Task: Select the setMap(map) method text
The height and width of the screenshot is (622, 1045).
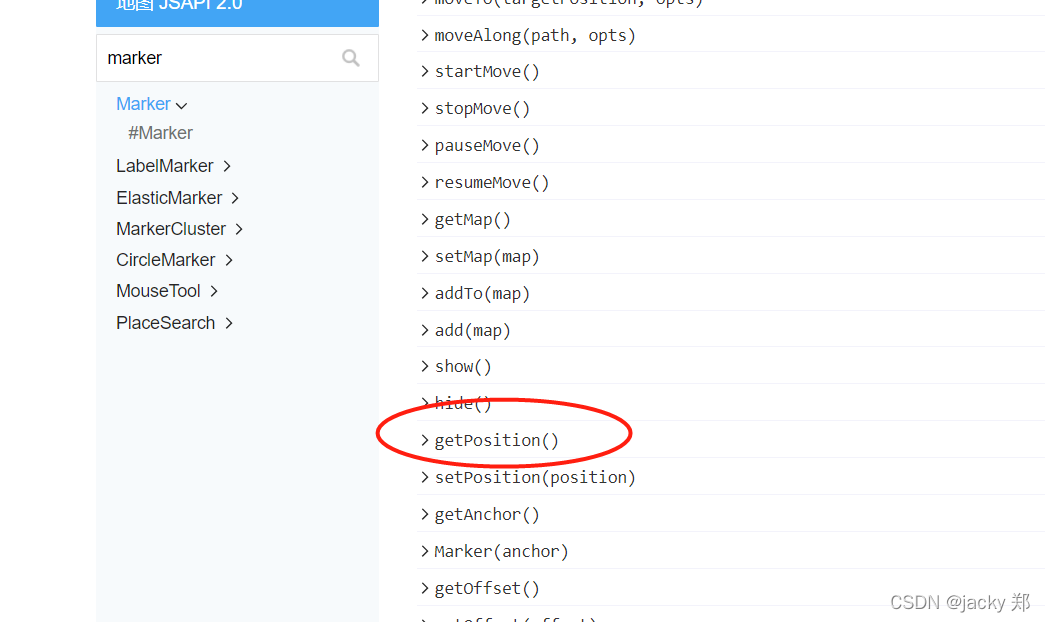Action: point(487,257)
